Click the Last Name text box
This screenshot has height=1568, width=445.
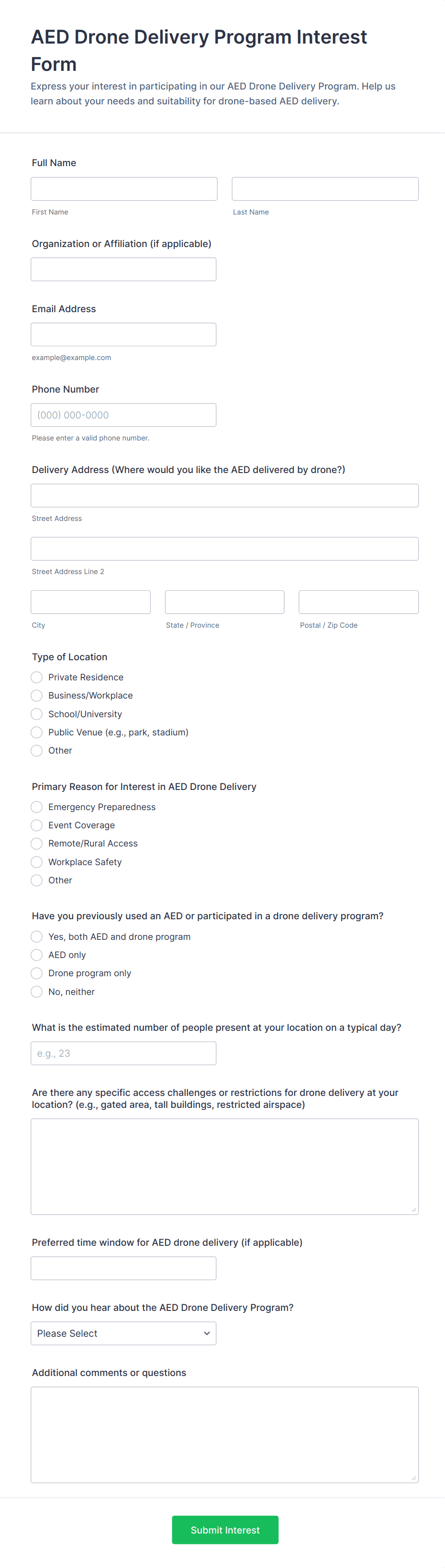[324, 189]
